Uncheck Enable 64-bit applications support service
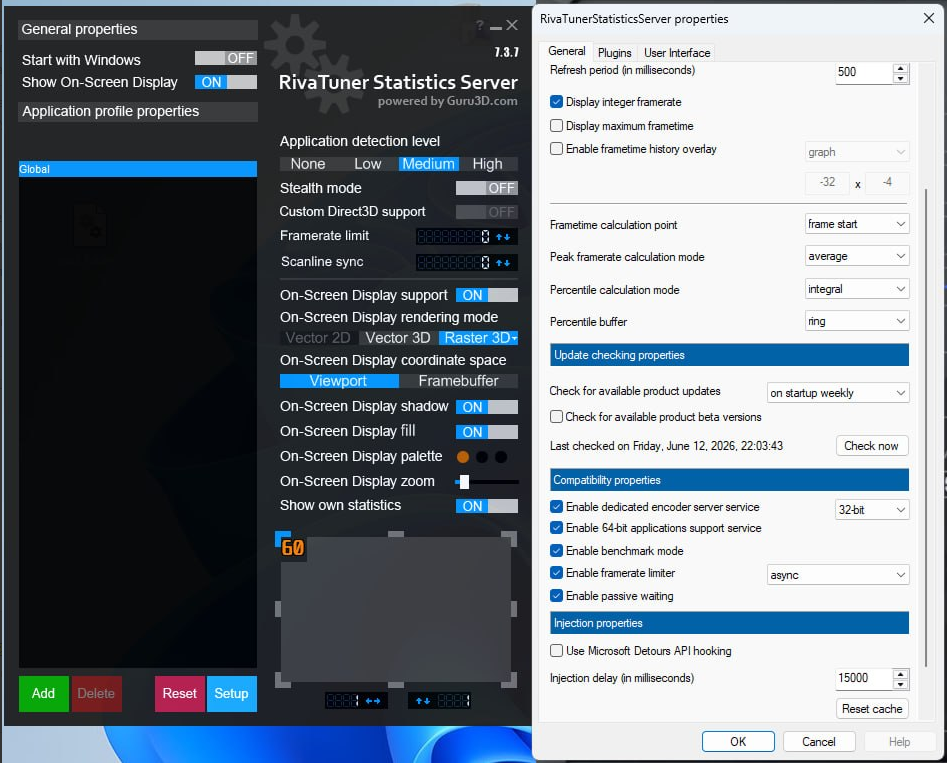947x763 pixels. (556, 528)
